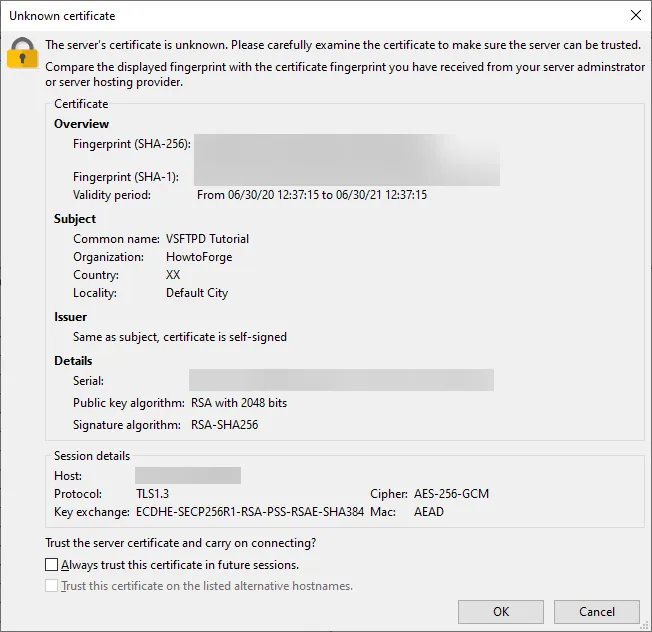Image resolution: width=652 pixels, height=632 pixels.
Task: Click the Fingerprint (SHA-1) label
Action: 126,177
